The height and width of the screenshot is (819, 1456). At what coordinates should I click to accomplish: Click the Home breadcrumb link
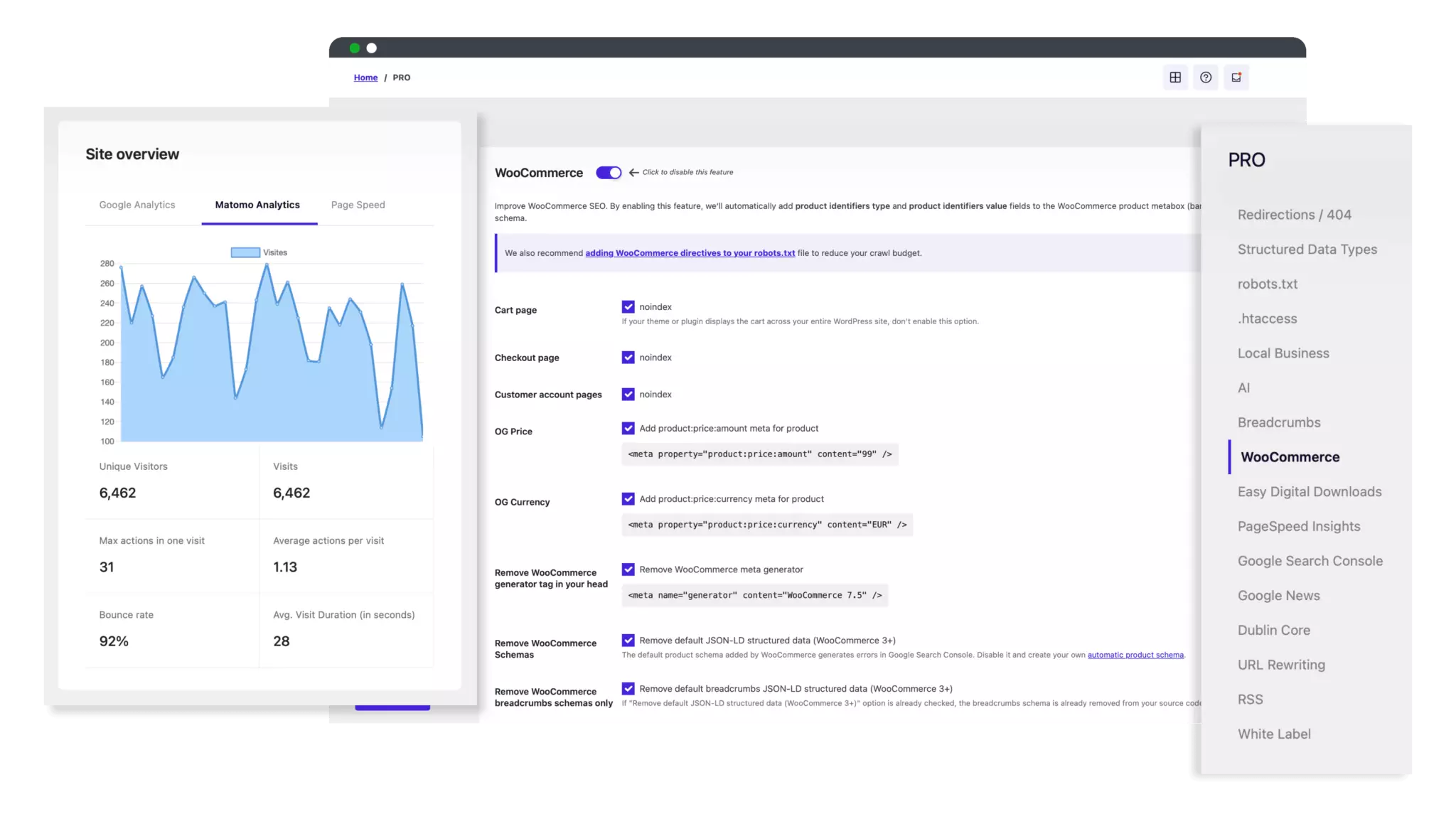365,77
